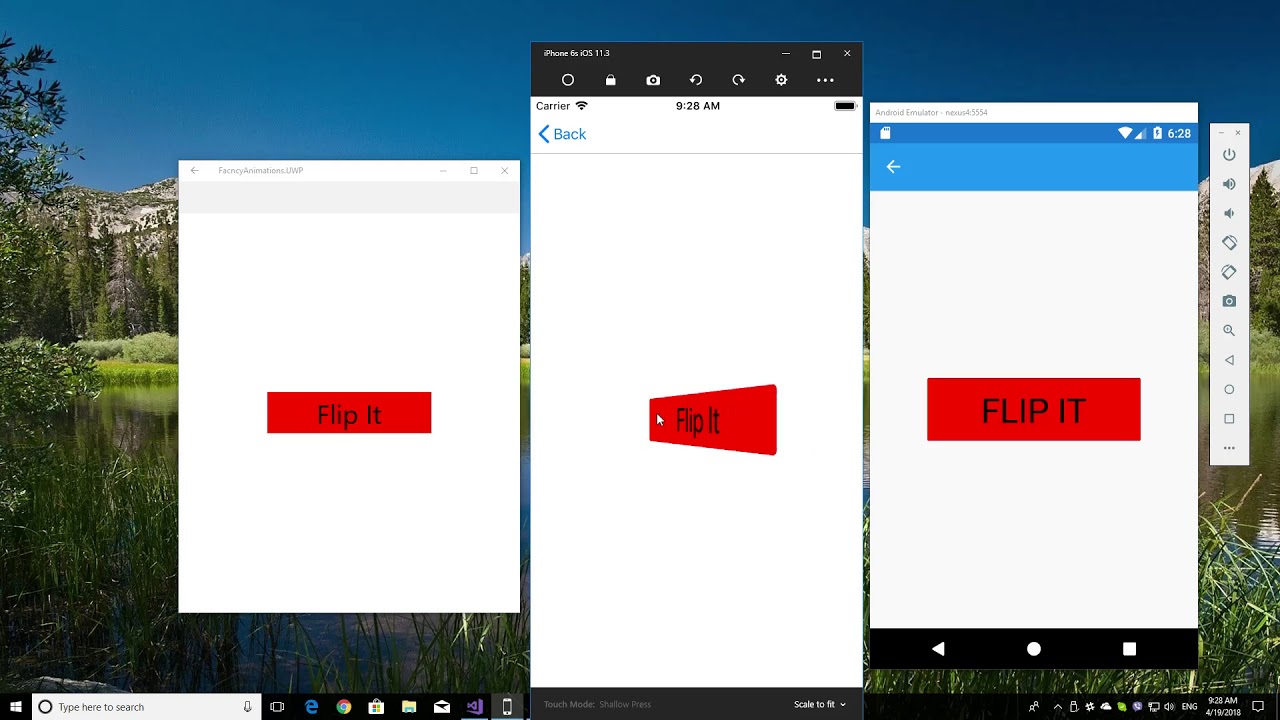Tap Android Overview square button
The height and width of the screenshot is (720, 1280).
1129,649
